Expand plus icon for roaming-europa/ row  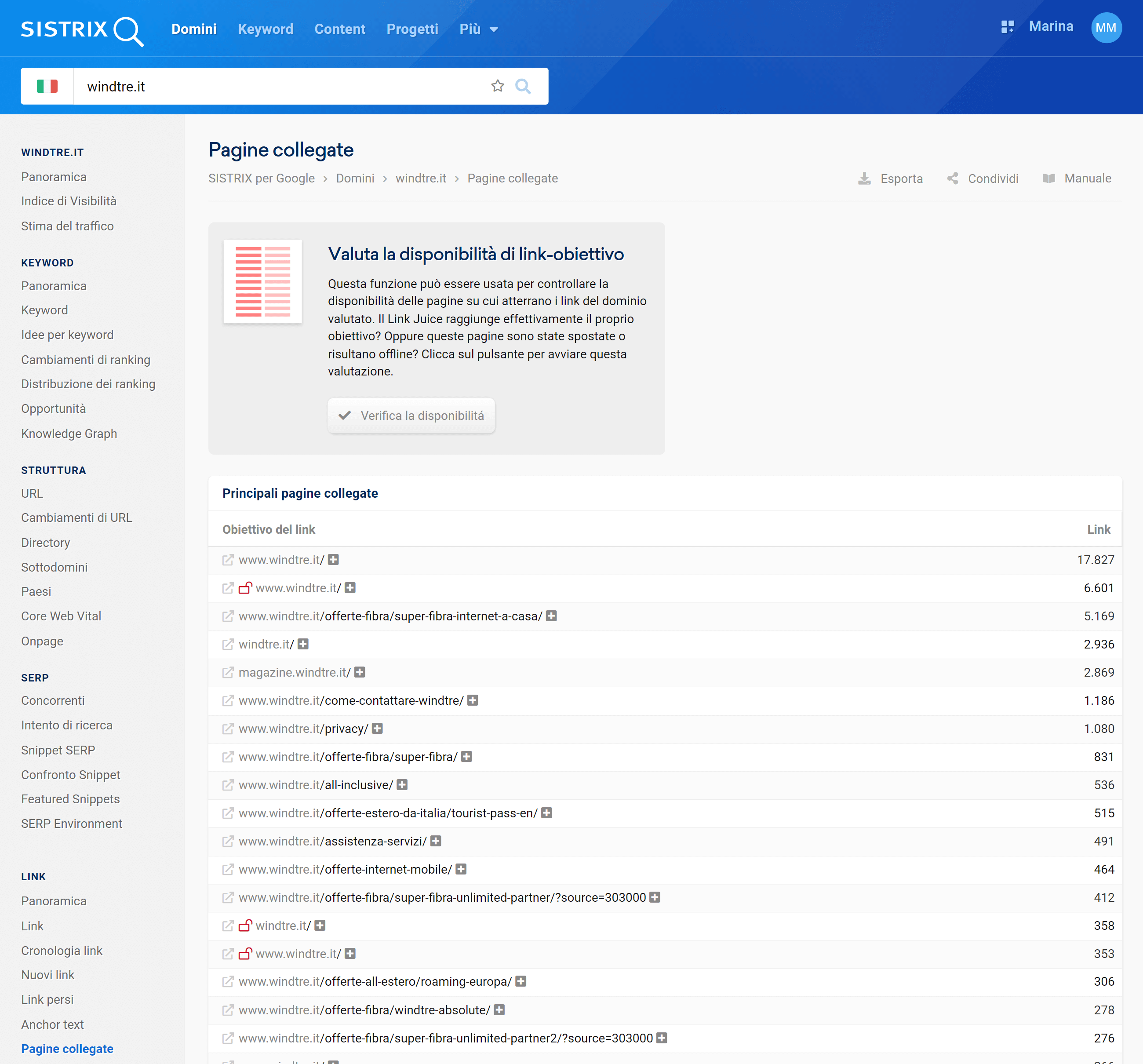pyautogui.click(x=521, y=982)
